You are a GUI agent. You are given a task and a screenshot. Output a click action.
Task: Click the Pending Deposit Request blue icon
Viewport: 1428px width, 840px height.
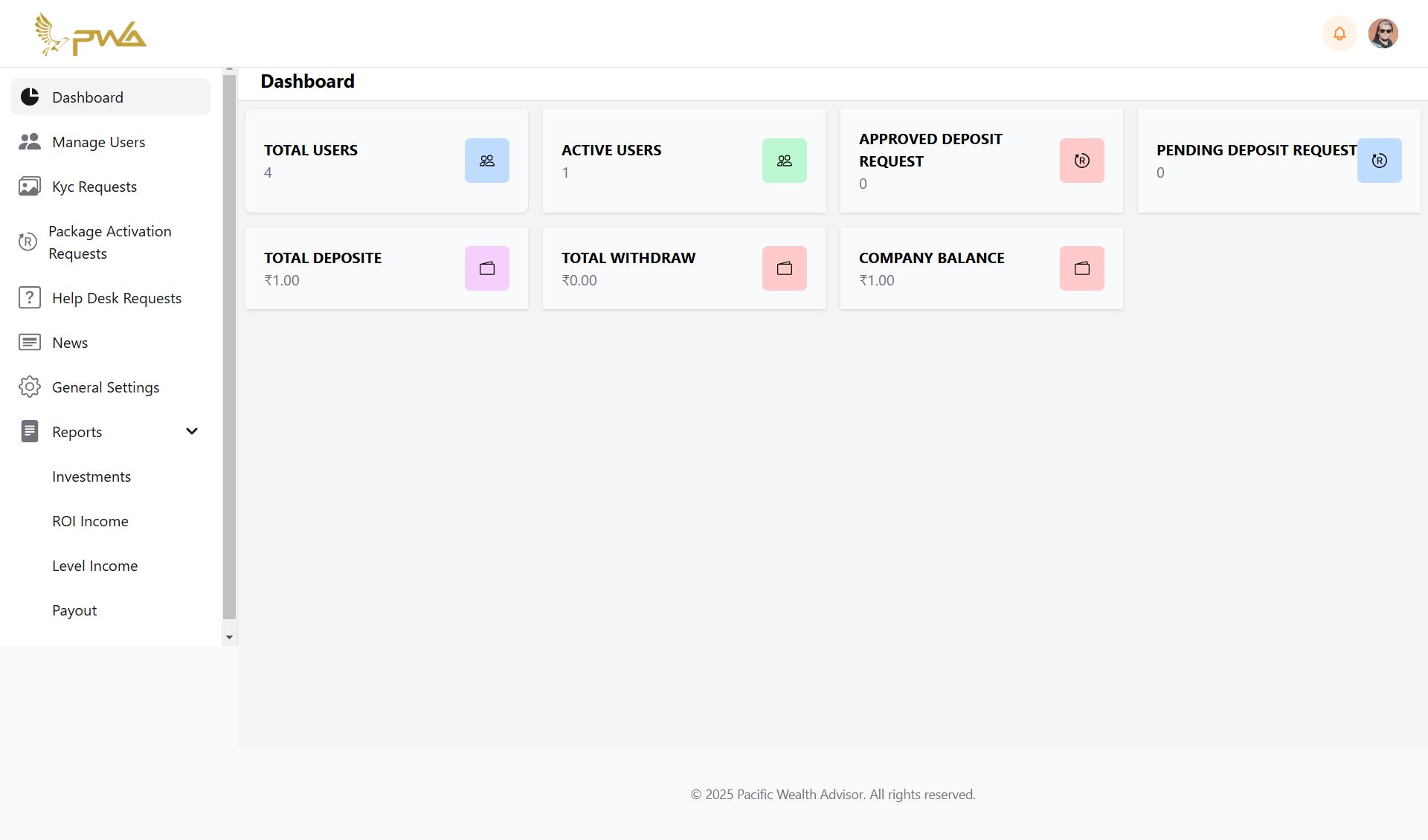[x=1379, y=161]
